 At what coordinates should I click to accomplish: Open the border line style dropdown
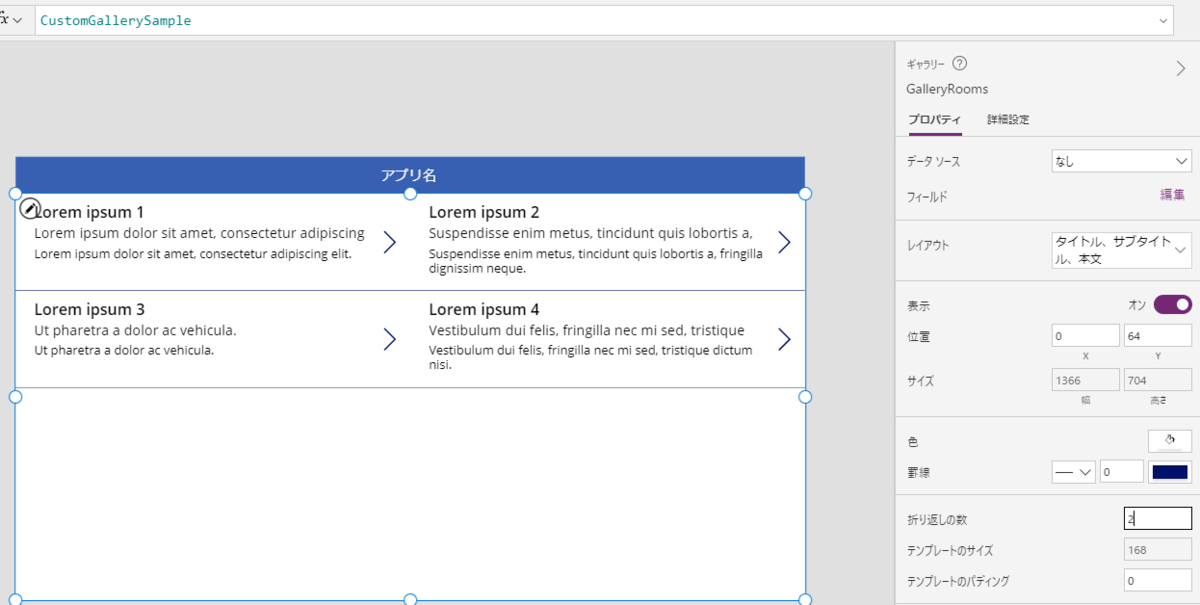click(1074, 472)
